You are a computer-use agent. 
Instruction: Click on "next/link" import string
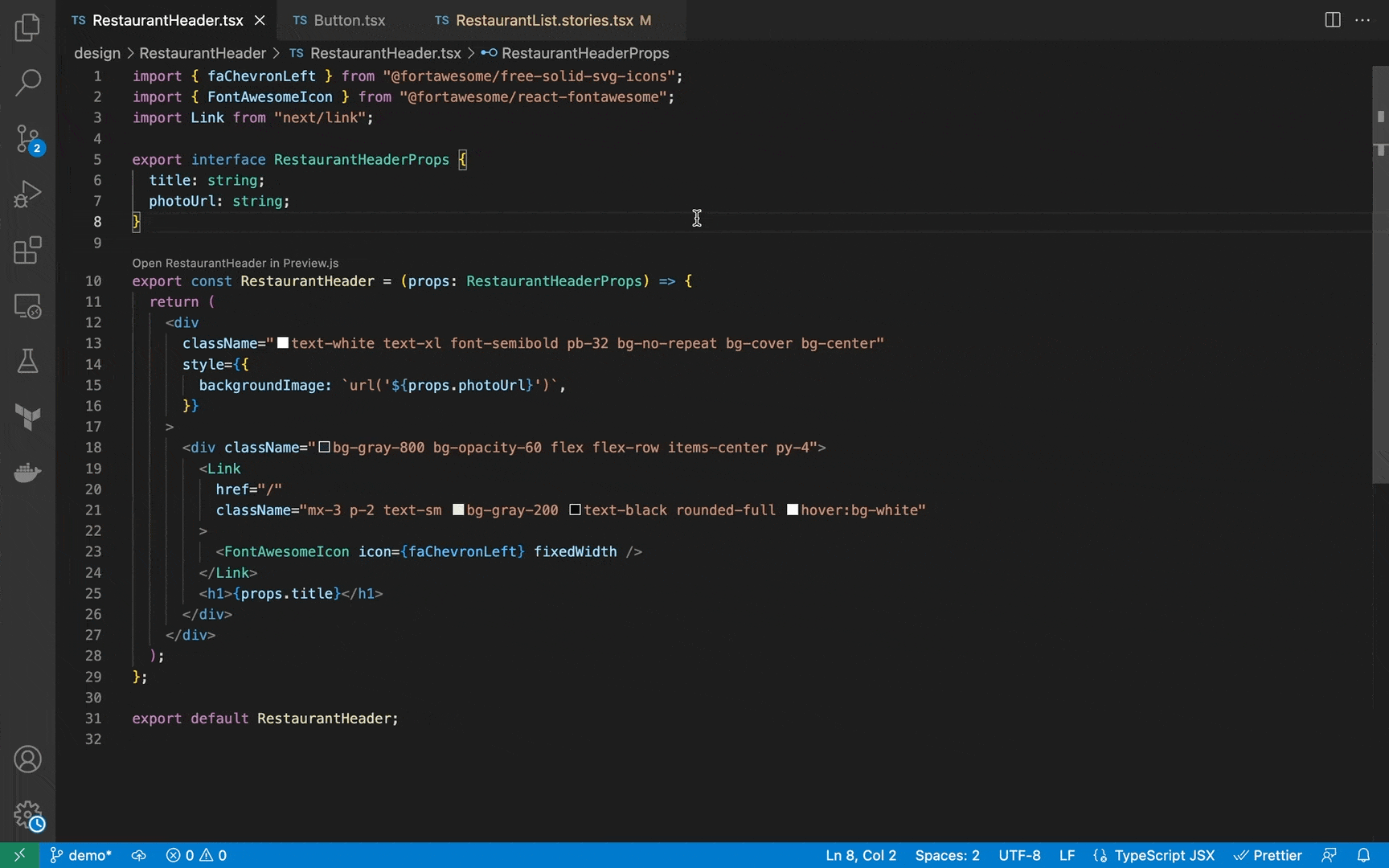320,117
